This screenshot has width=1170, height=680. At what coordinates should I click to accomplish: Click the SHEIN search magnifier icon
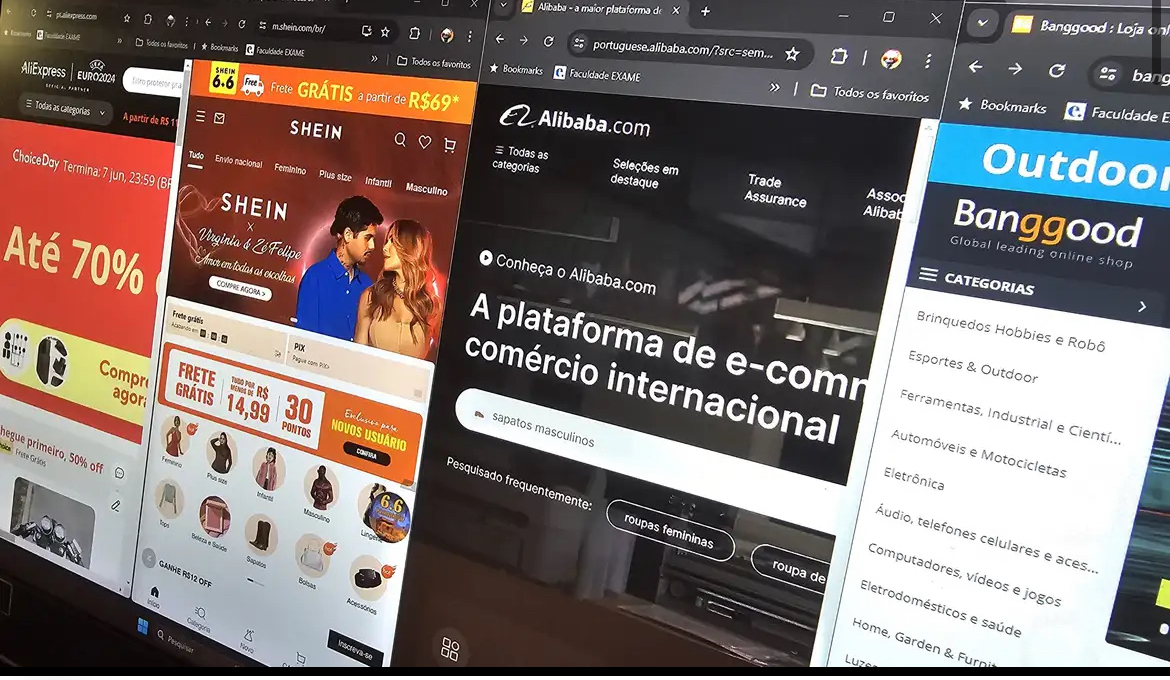pyautogui.click(x=401, y=140)
